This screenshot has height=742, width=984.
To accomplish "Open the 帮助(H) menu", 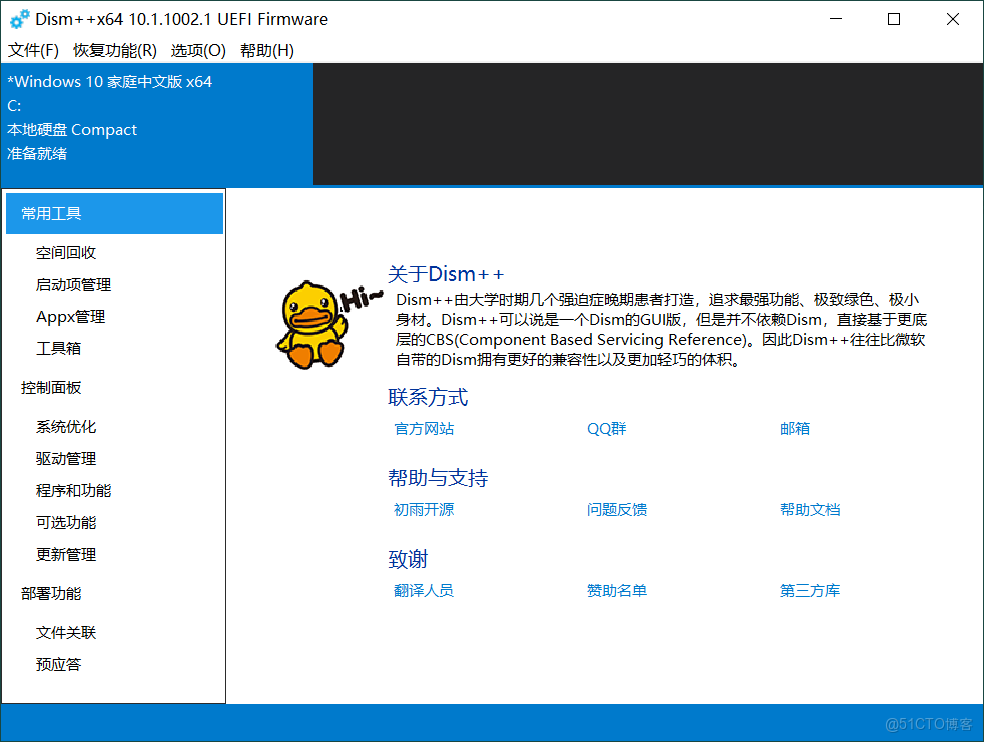I will pyautogui.click(x=266, y=50).
